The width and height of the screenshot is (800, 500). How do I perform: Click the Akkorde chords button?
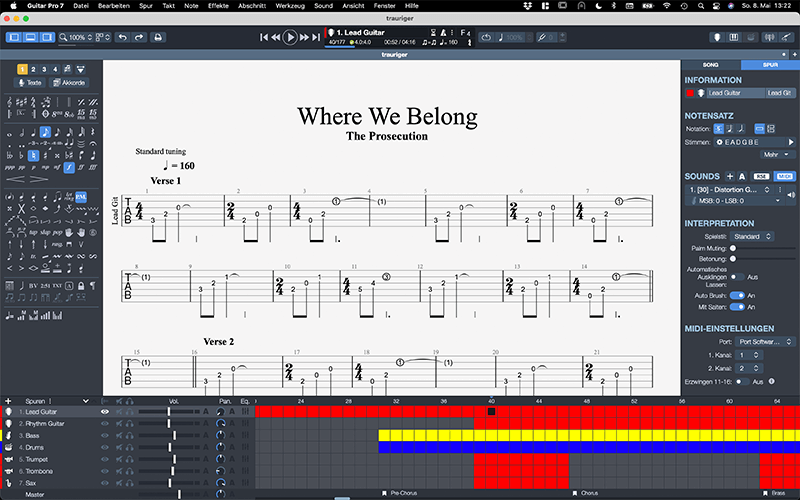[69, 83]
